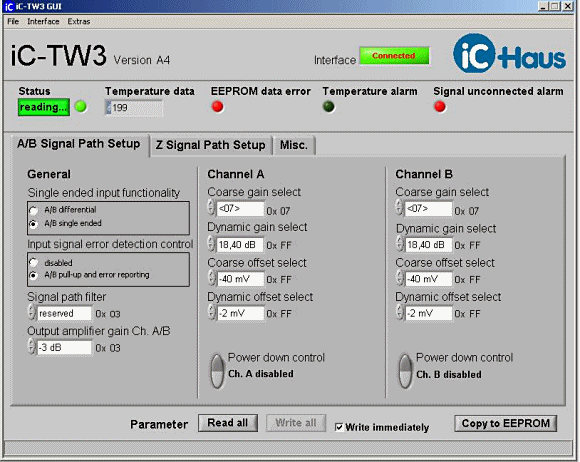
Task: Click the Signal path filter 'reserved' field
Action: pyautogui.click(x=64, y=313)
